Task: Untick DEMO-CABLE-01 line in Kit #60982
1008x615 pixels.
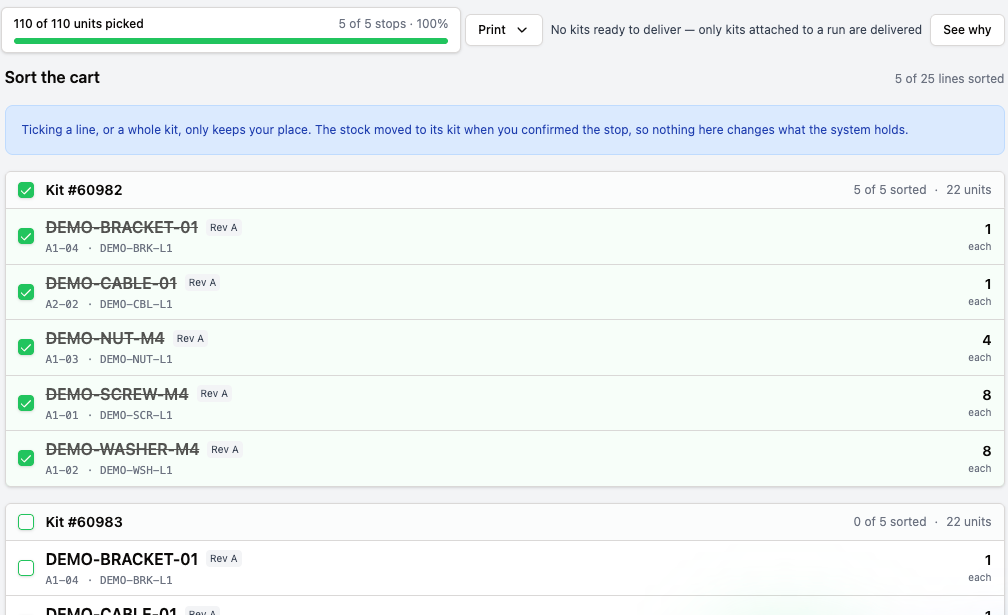Action: (26, 292)
